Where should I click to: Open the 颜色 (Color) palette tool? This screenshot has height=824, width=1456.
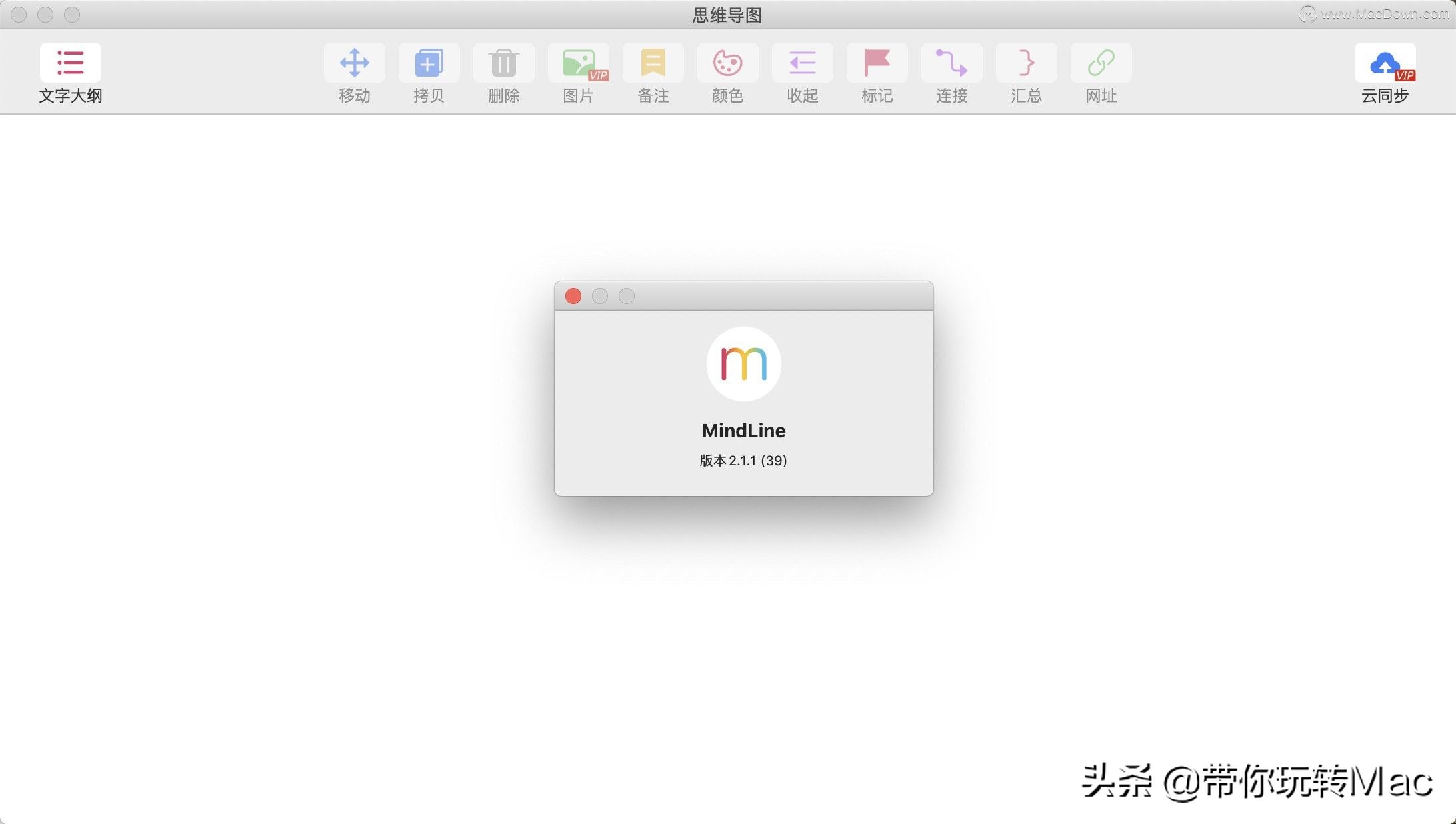(727, 63)
